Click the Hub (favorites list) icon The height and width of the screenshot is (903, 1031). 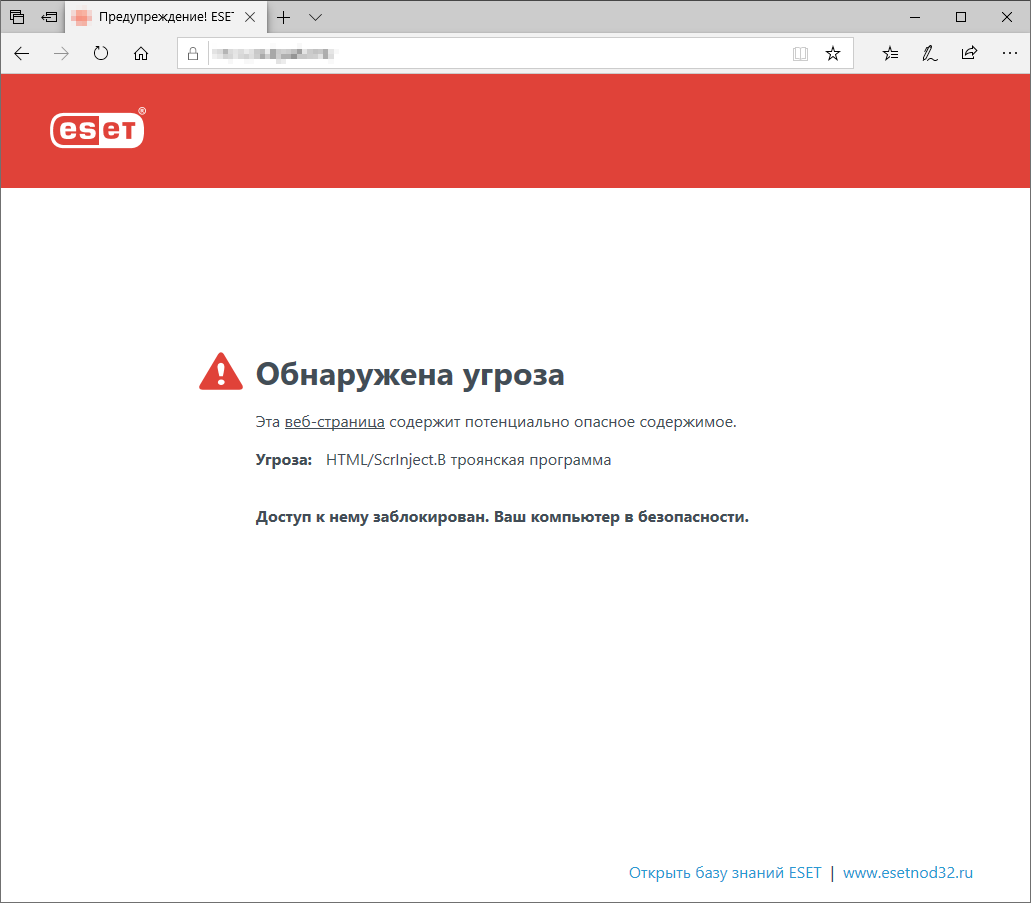click(x=890, y=53)
